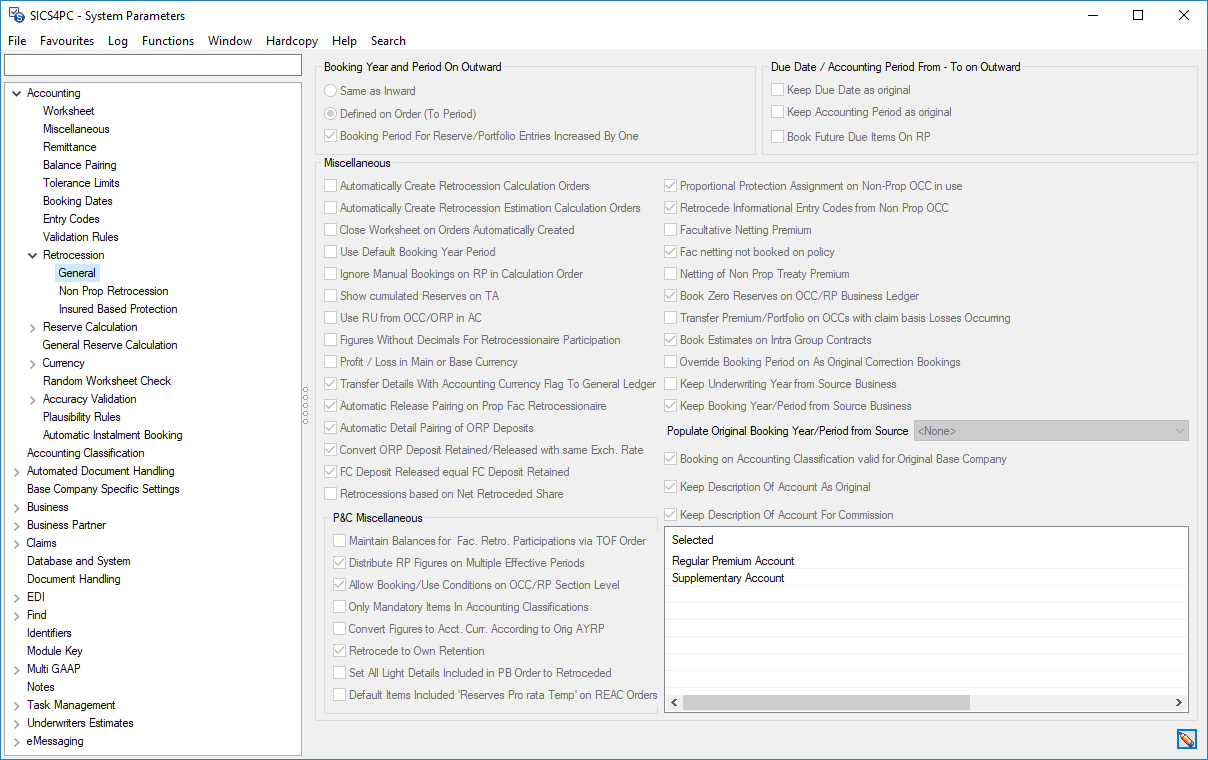This screenshot has height=760, width=1208.
Task: Expand the Claims tree node
Action: [x=16, y=543]
